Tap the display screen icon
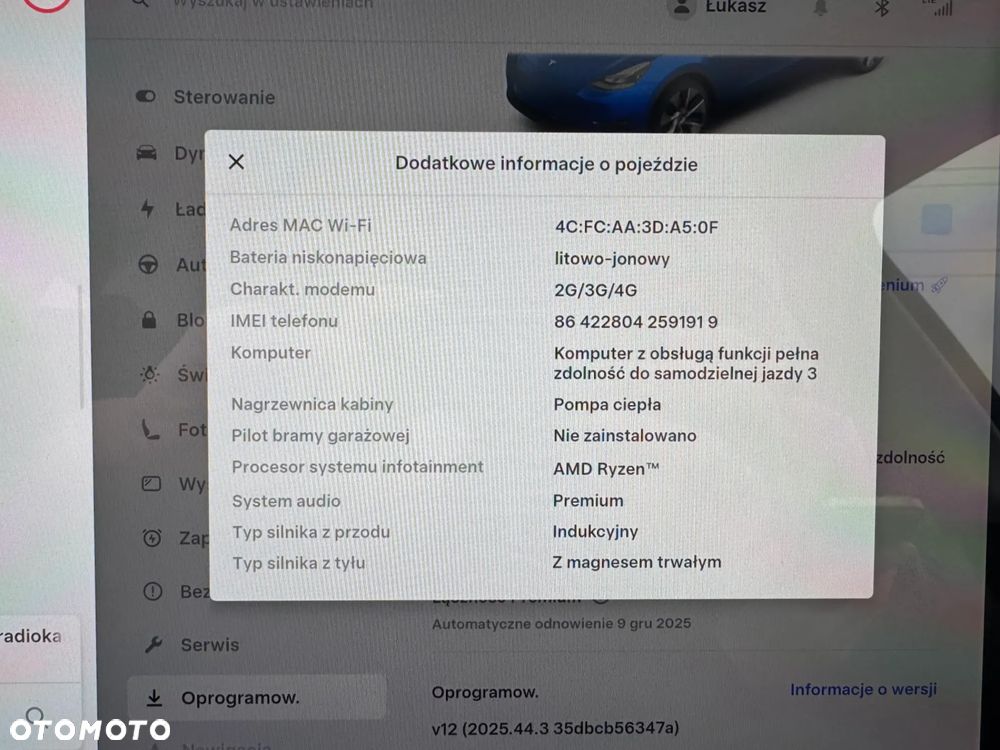The height and width of the screenshot is (750, 1000). click(x=151, y=484)
